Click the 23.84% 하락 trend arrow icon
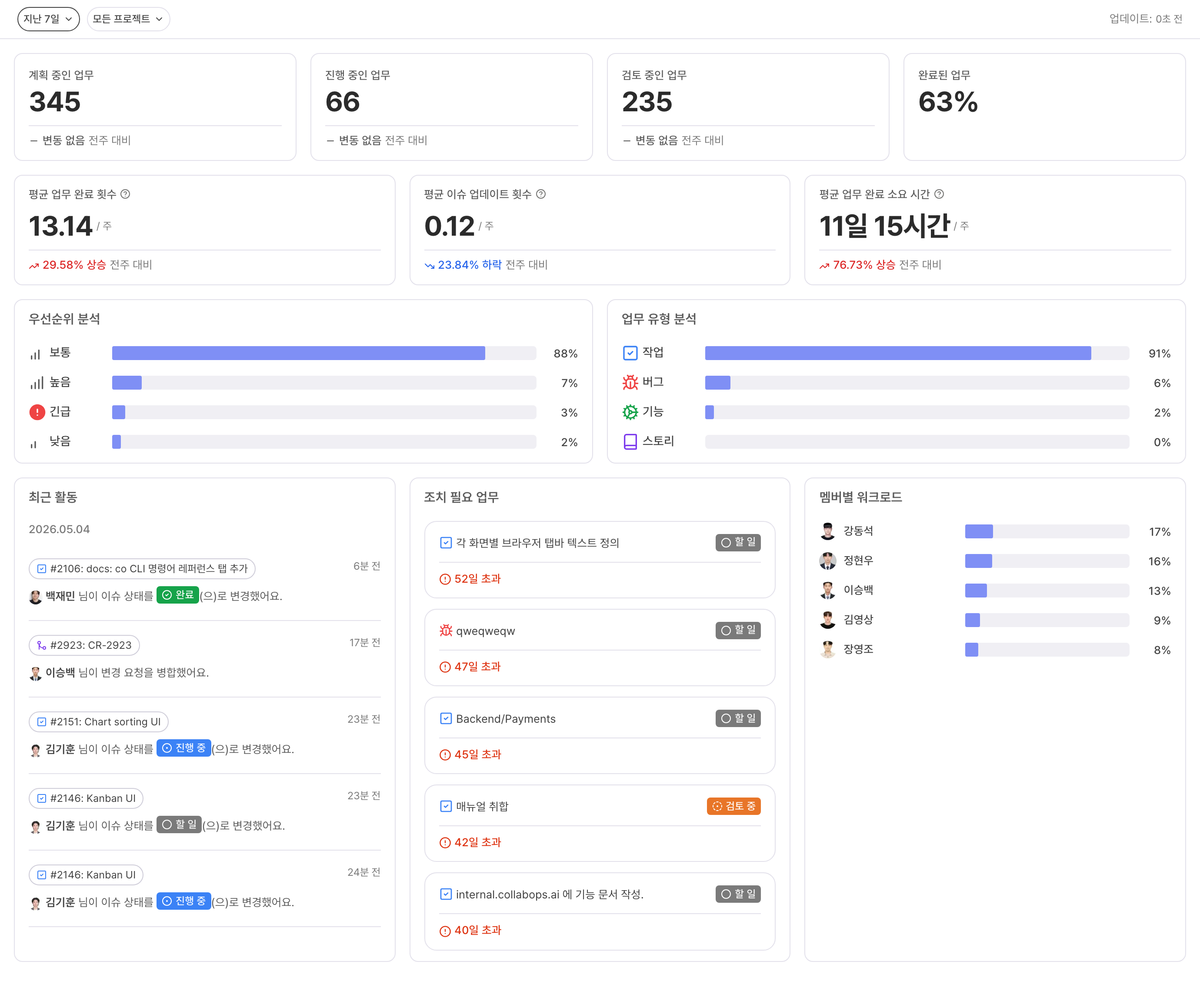Image resolution: width=1200 pixels, height=1008 pixels. pyautogui.click(x=430, y=266)
